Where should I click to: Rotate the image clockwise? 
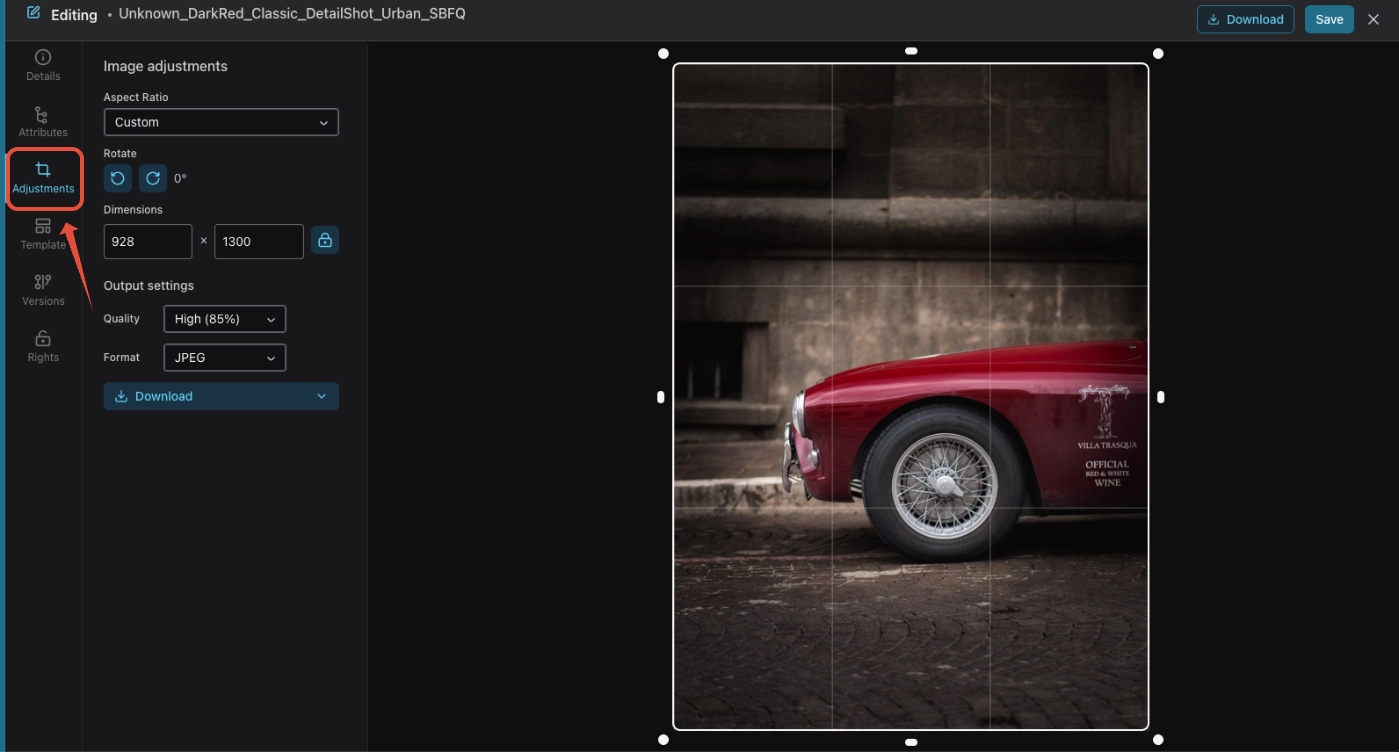tap(153, 178)
